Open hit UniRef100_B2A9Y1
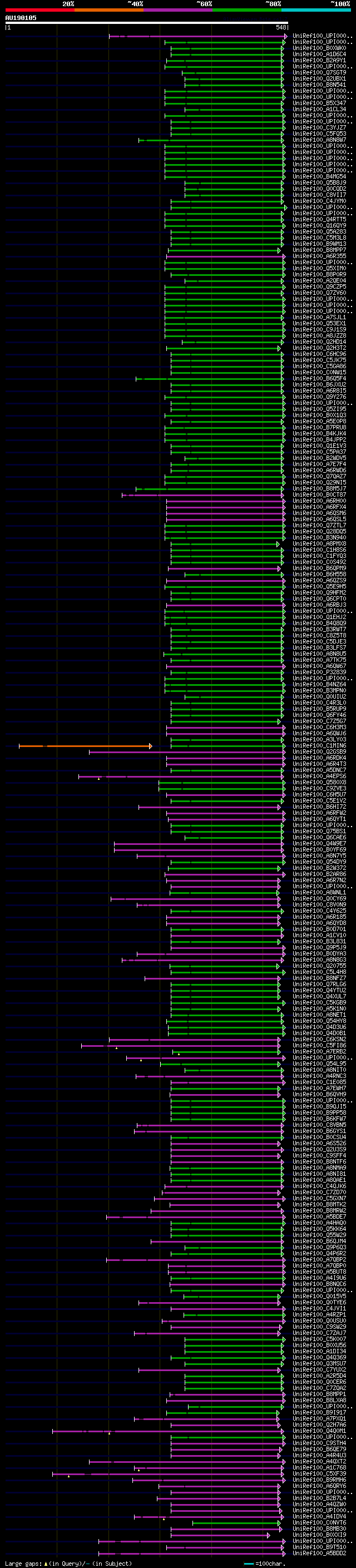Screen dimensions: 356x1568 [319, 60]
